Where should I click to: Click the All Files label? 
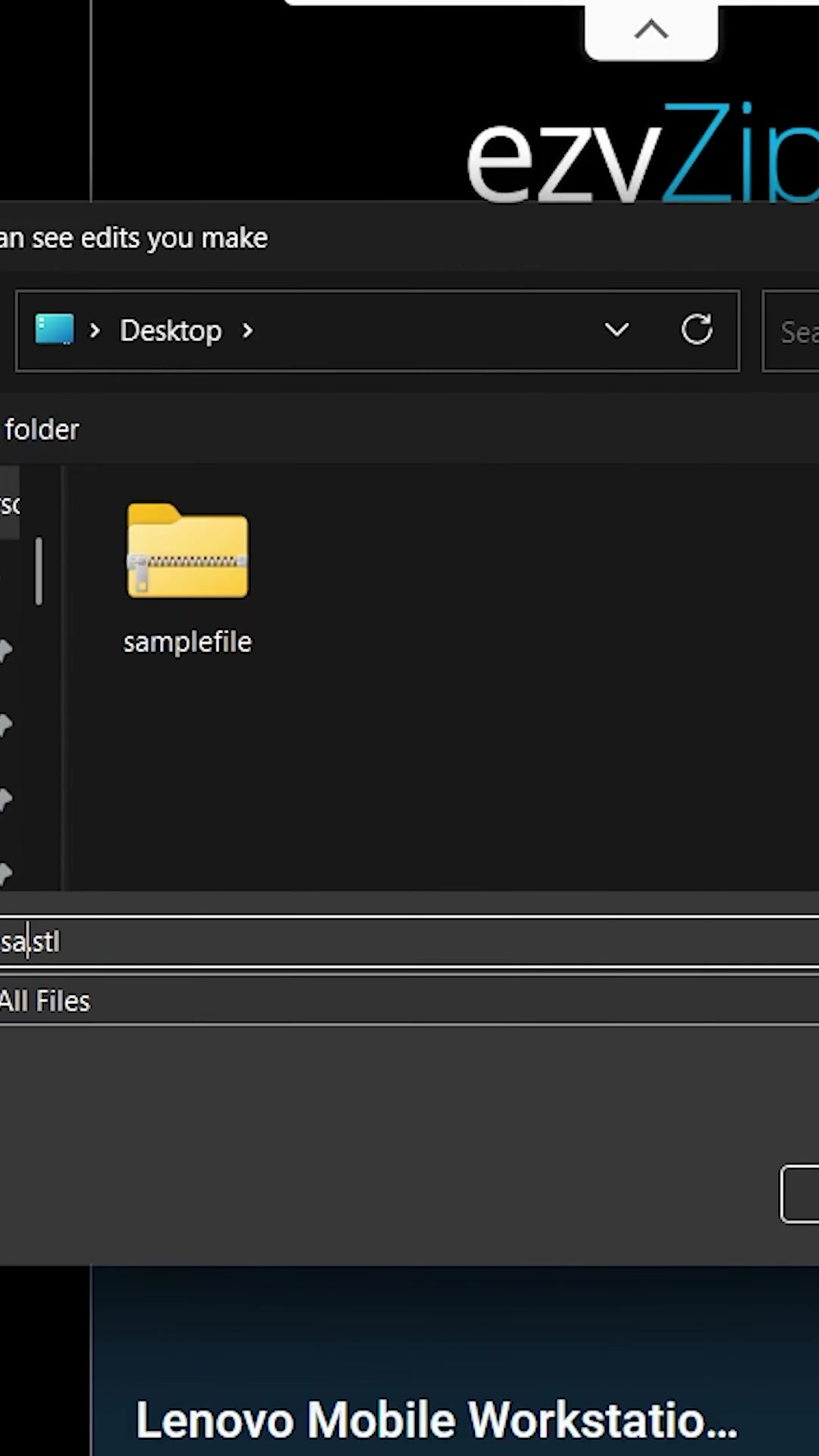point(44,1001)
